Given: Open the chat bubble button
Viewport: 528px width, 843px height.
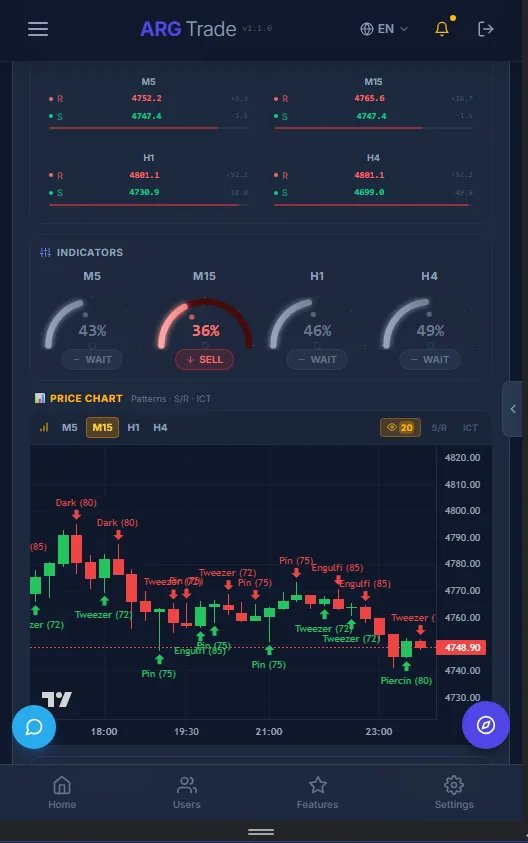Looking at the screenshot, I should tap(34, 727).
